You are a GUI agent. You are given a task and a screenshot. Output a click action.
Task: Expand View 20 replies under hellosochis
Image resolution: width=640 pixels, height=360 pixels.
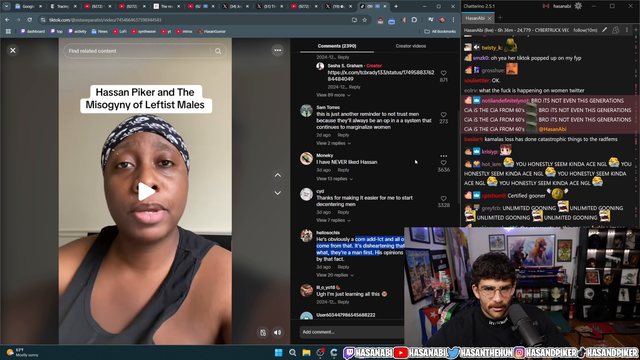click(335, 275)
